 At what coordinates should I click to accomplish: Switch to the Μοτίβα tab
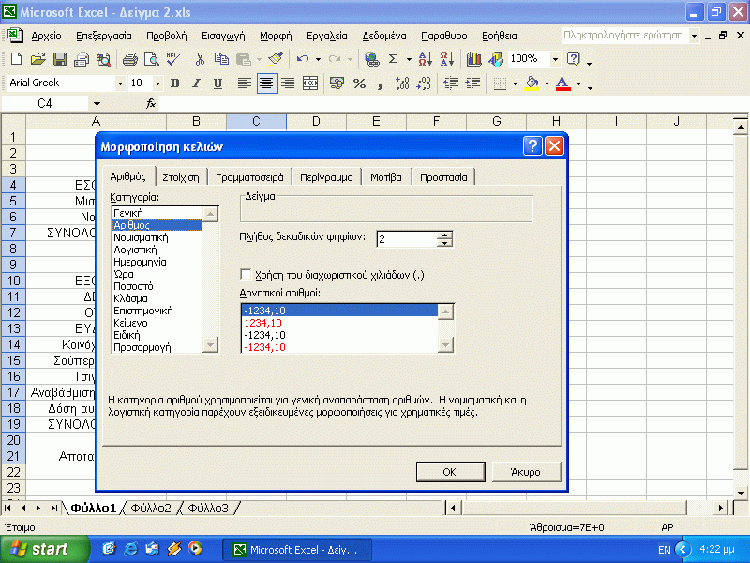tap(386, 177)
